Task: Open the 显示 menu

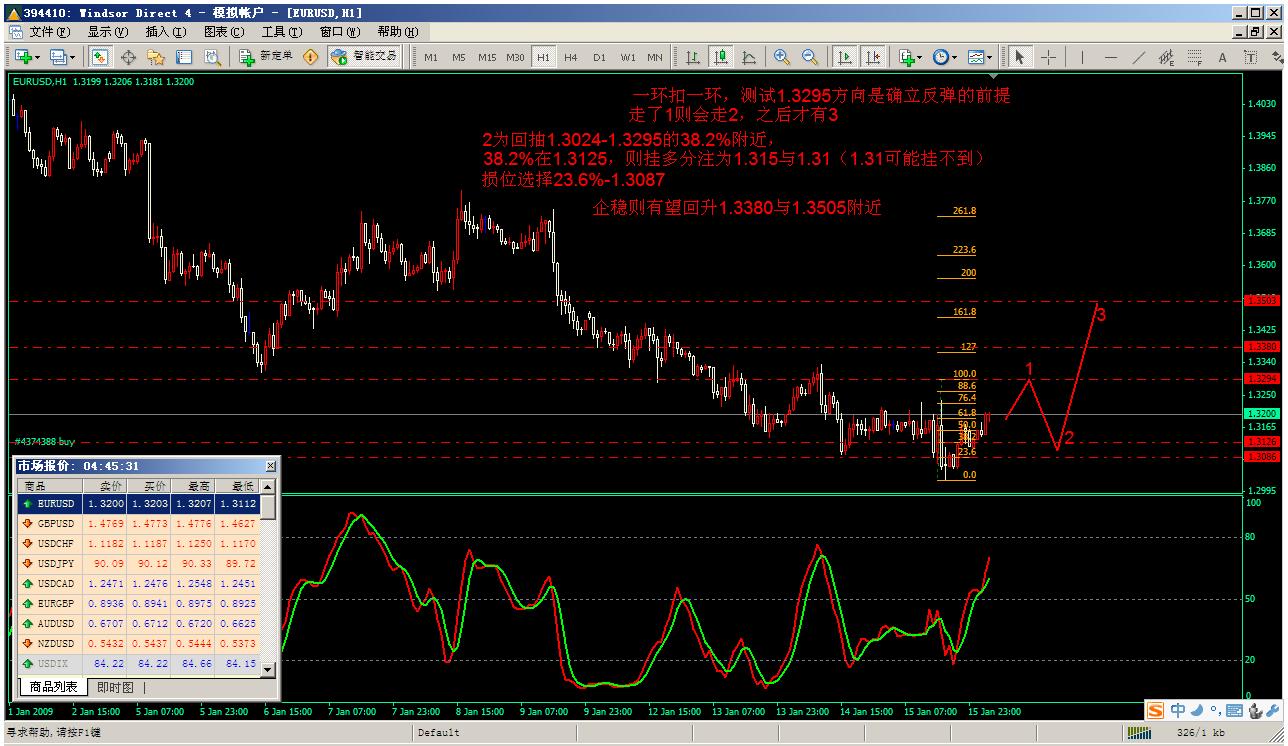Action: point(107,32)
